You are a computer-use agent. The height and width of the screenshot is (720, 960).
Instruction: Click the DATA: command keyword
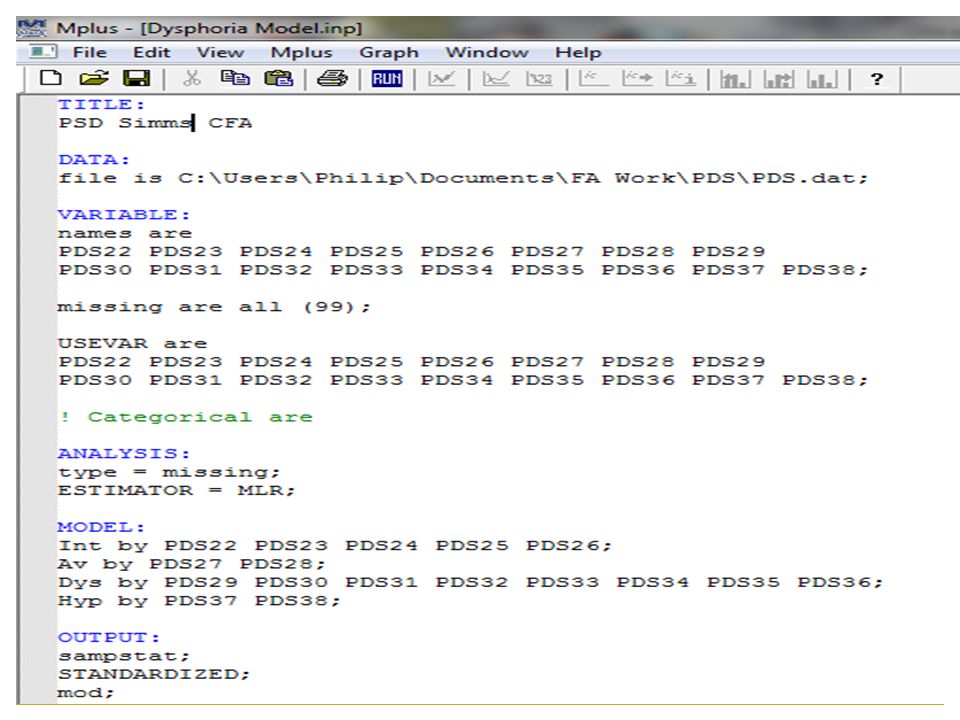tap(94, 159)
